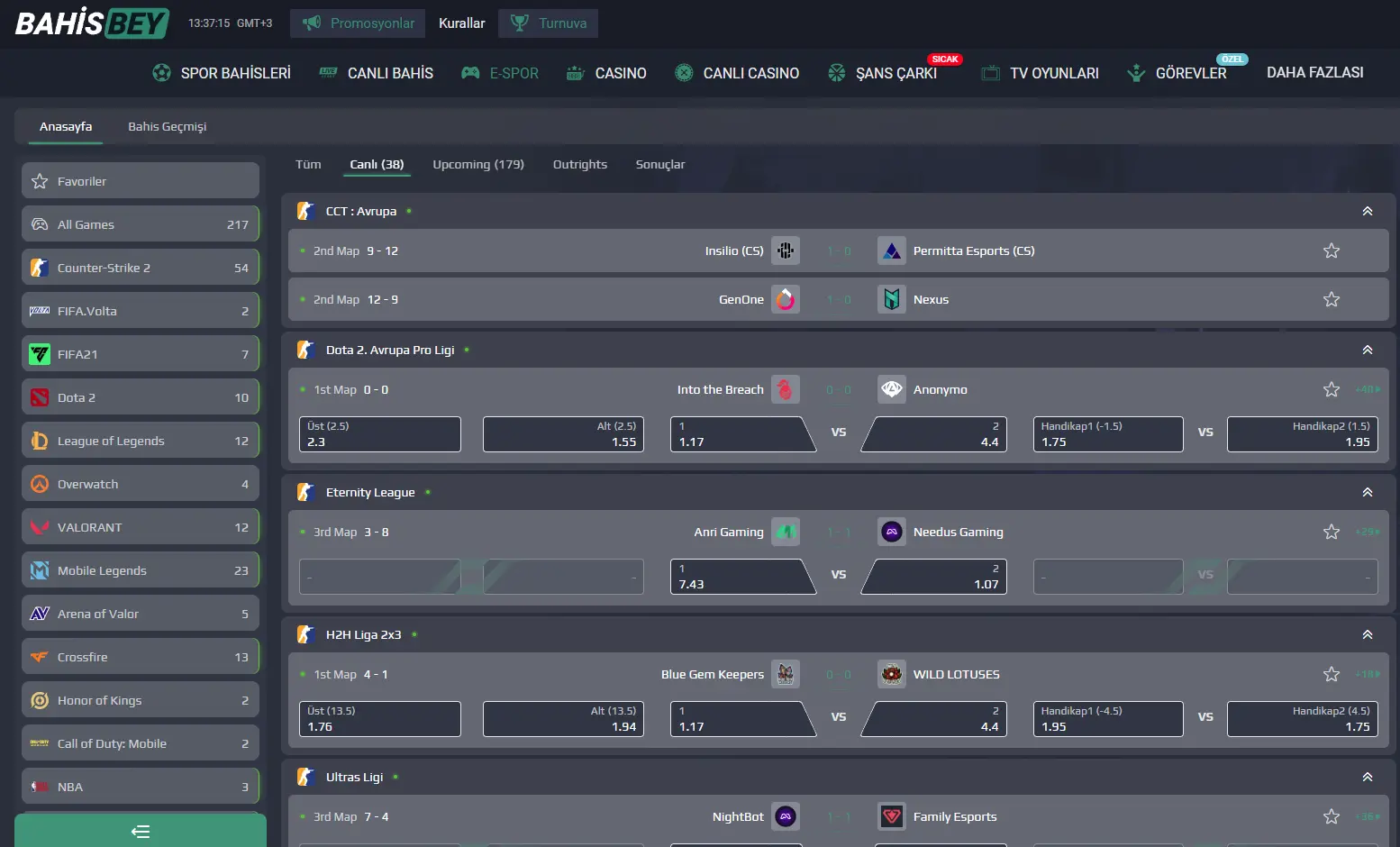Favorite Insilio vs Permitta Esports match
Screen dimensions: 1400x847
pos(1332,250)
